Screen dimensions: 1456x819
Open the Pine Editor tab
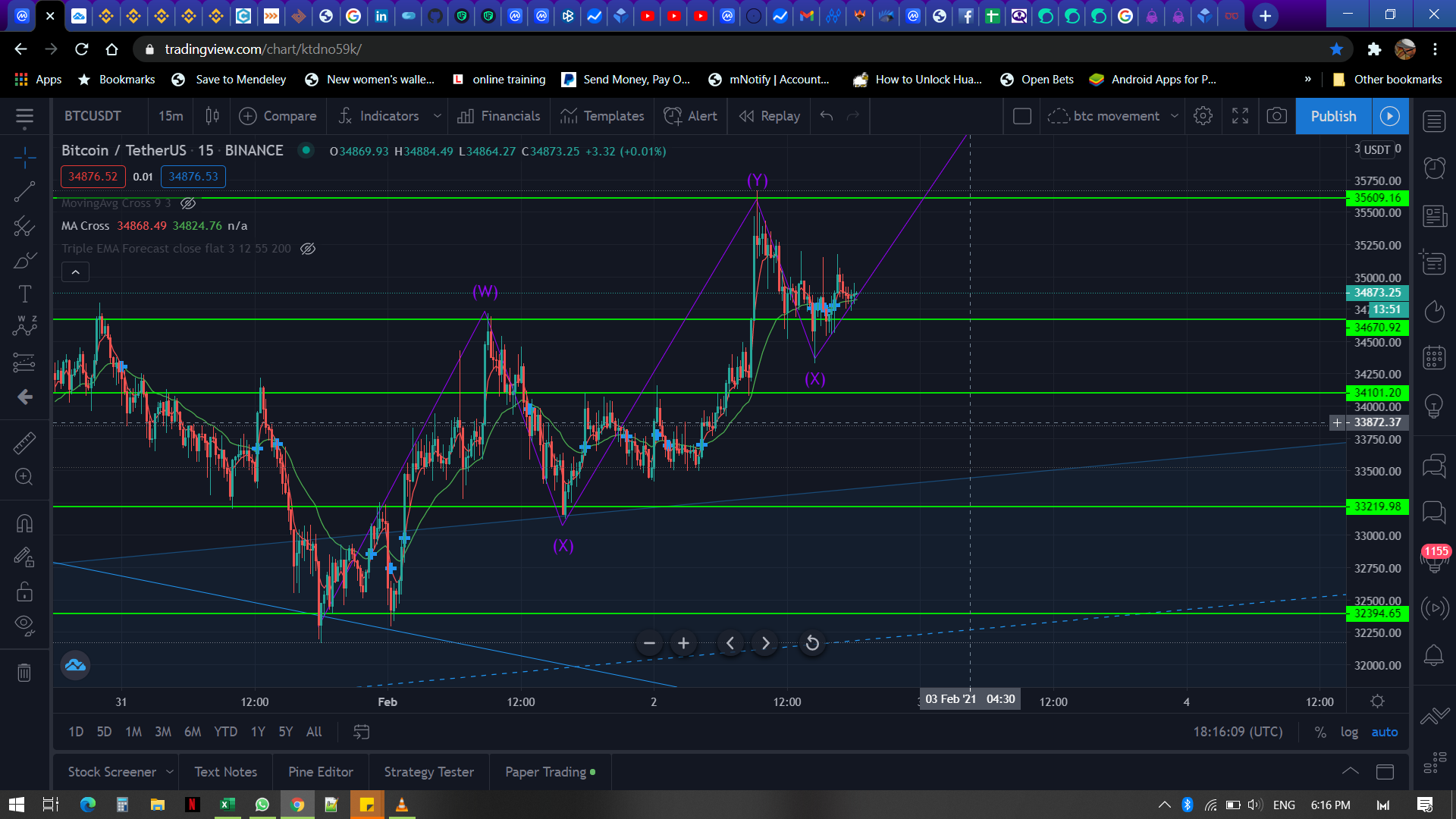320,771
